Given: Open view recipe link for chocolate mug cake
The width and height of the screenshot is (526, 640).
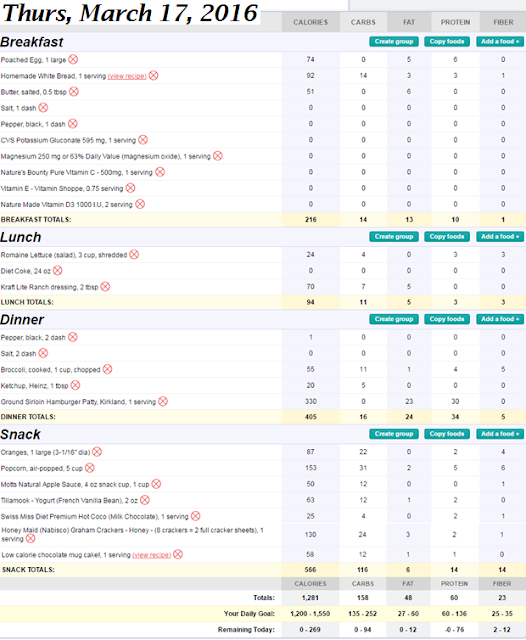Looking at the screenshot, I should click(x=151, y=555).
